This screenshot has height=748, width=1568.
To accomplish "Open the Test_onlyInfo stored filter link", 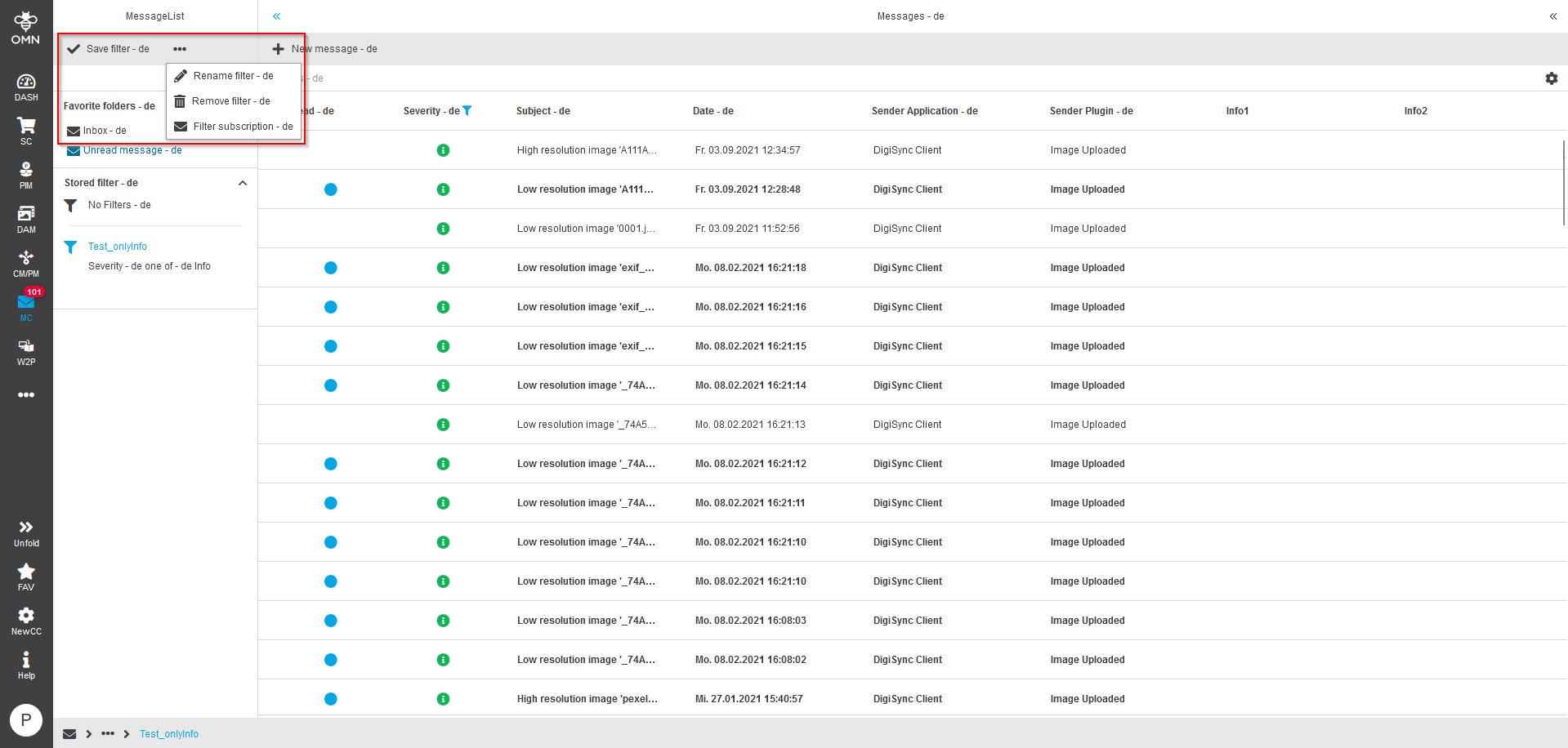I will pos(118,247).
